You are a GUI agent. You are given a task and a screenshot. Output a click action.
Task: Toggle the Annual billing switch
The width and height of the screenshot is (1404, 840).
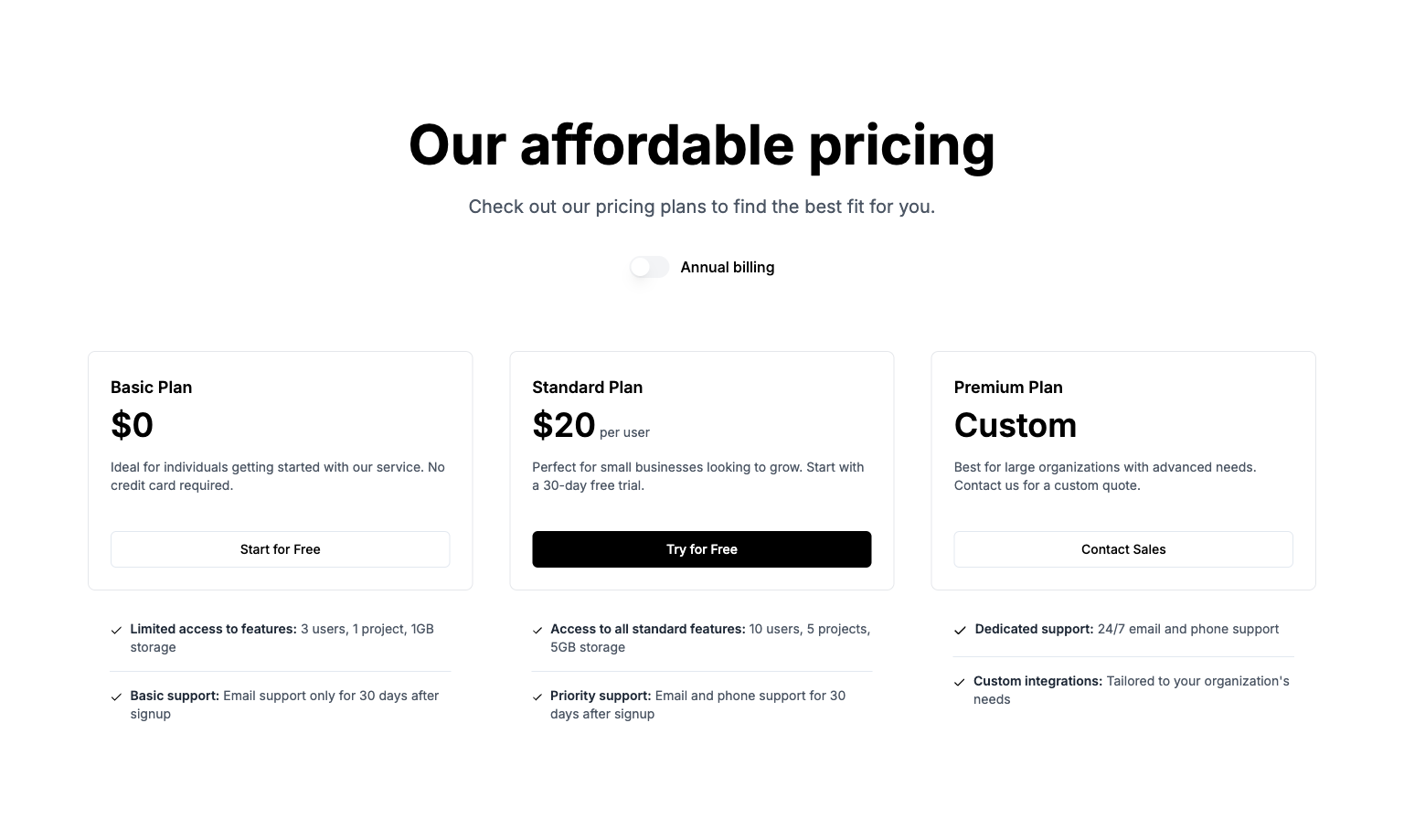[x=649, y=267]
